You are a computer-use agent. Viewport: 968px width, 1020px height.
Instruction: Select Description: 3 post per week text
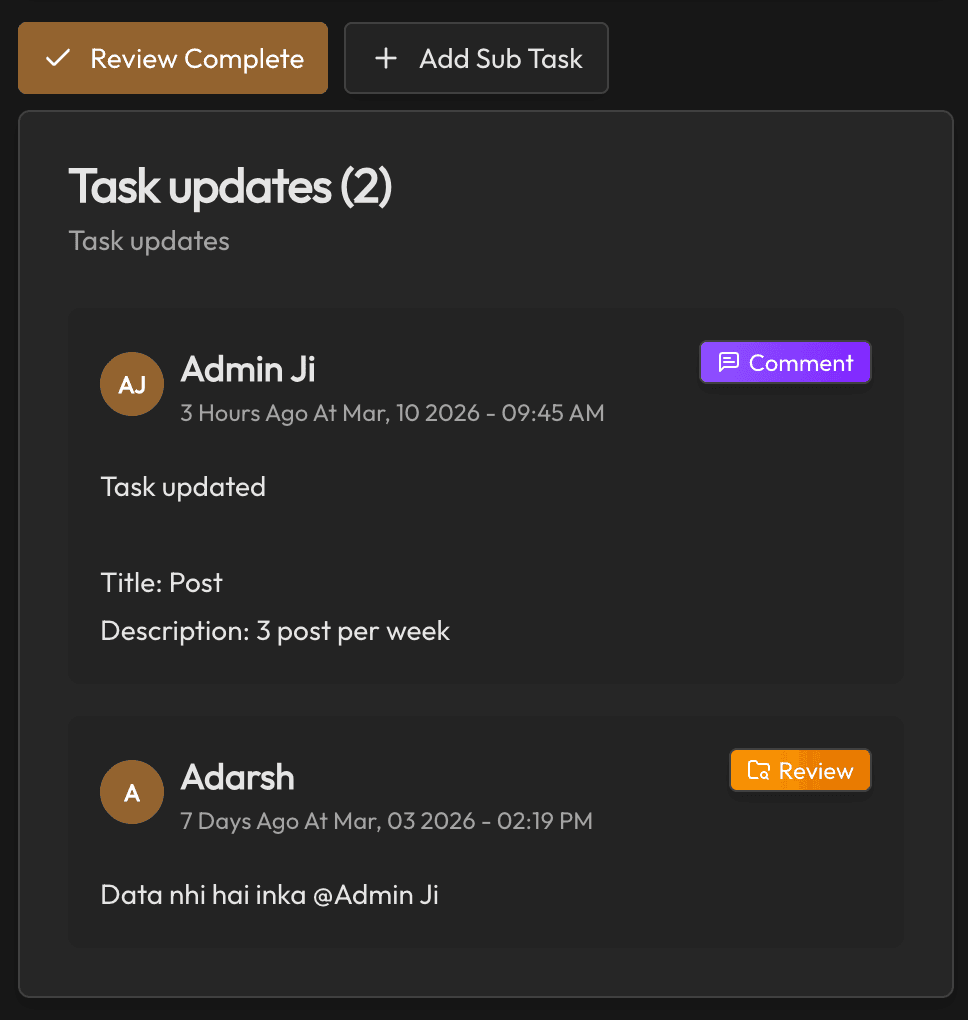(275, 632)
